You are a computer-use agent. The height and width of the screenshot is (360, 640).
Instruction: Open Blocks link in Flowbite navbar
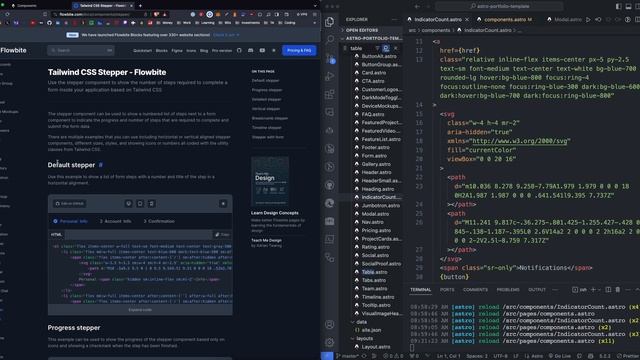coord(162,51)
